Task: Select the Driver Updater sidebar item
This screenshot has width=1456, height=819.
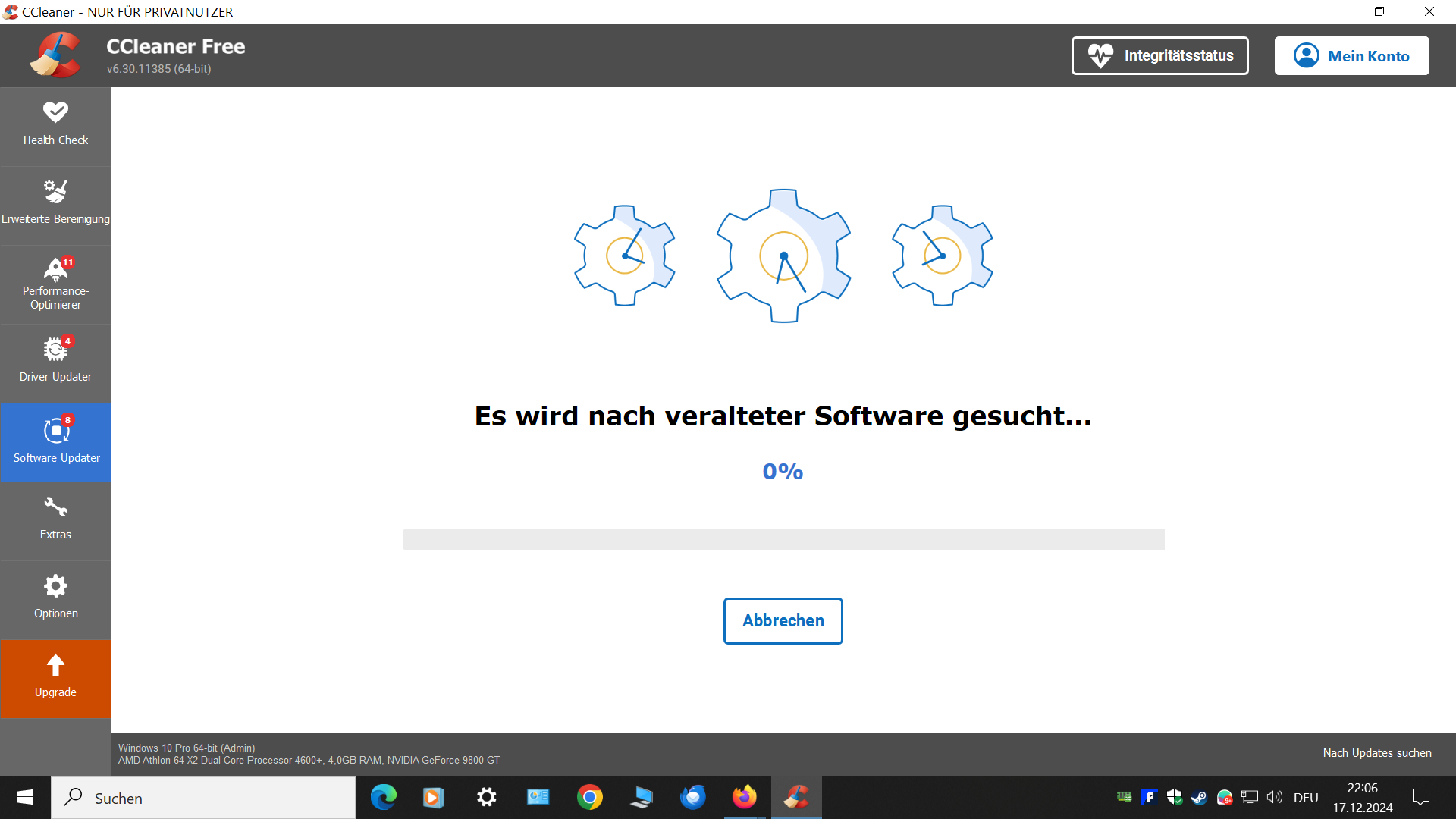Action: click(x=55, y=362)
